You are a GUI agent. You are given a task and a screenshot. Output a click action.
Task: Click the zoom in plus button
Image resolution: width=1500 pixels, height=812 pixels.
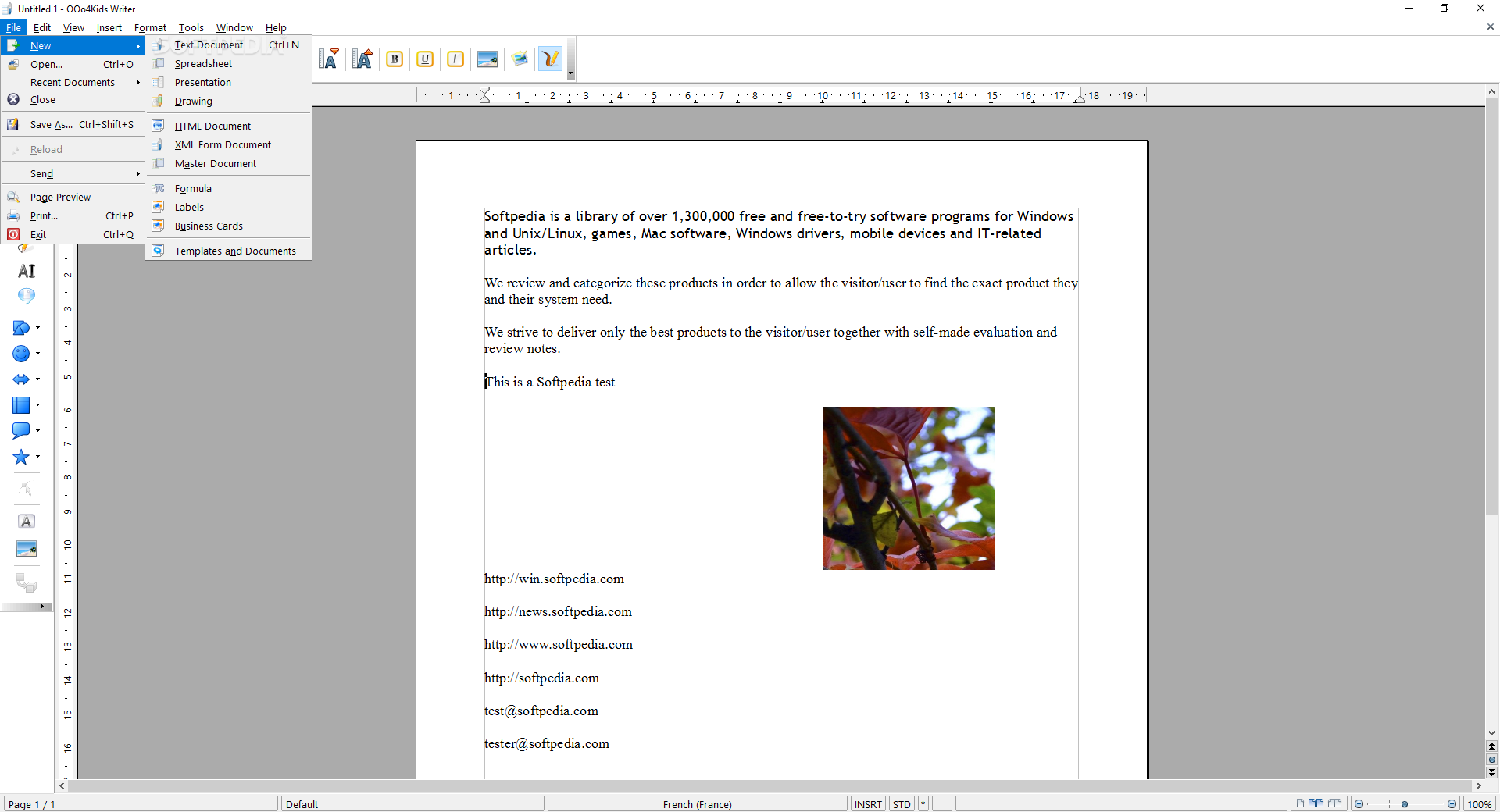1452,804
